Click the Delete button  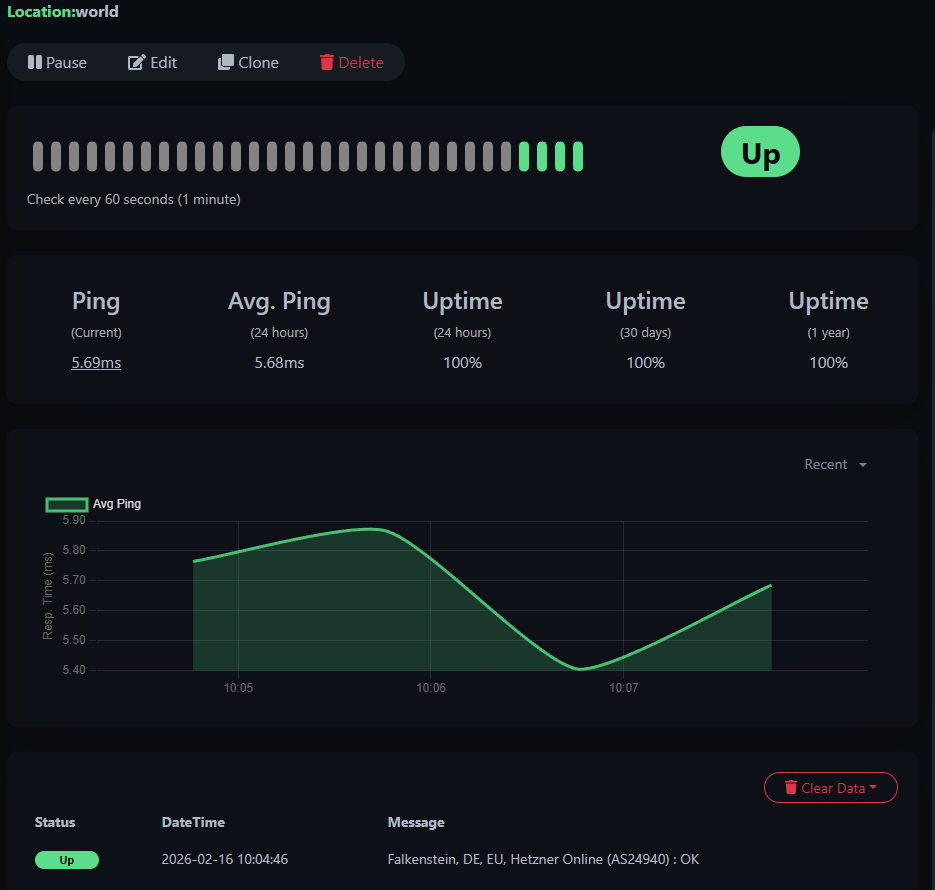352,62
